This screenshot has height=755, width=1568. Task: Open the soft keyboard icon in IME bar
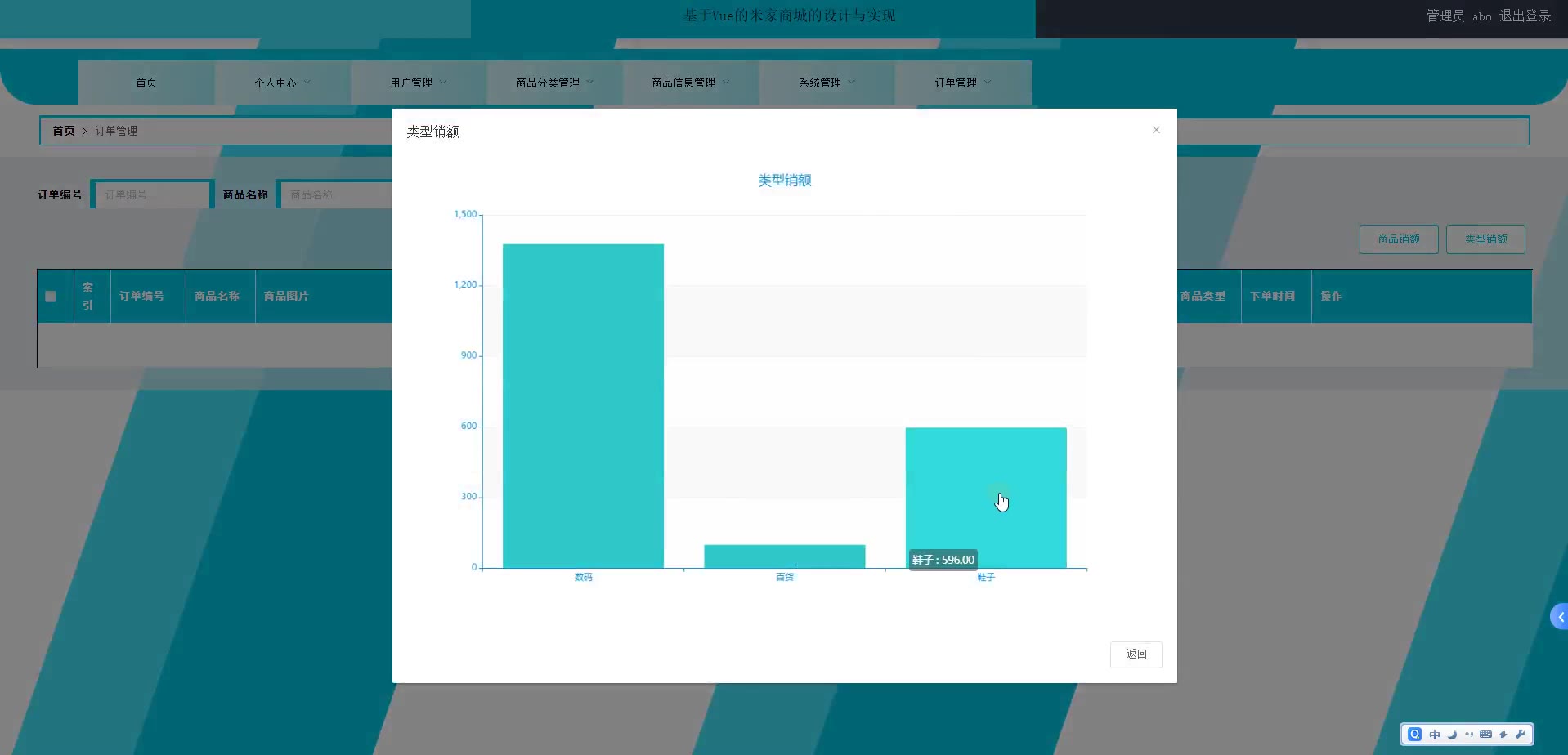click(1486, 735)
